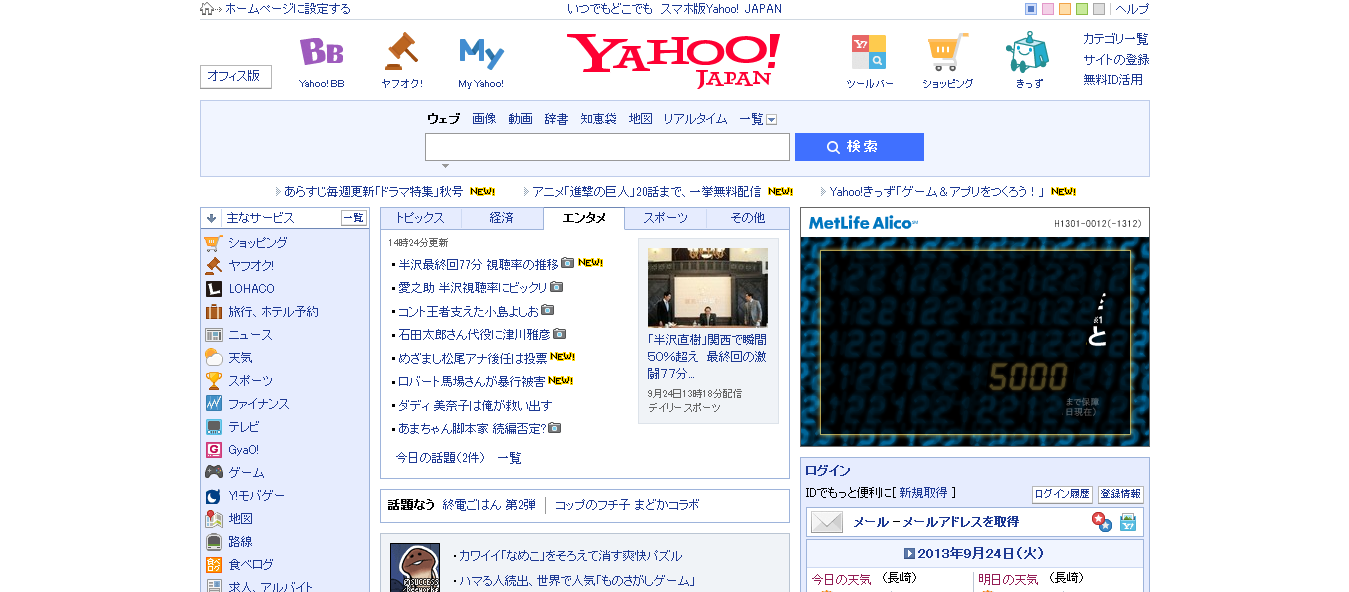Select the blue theme color swatch
Screen dimensions: 1349x592
[x=1031, y=9]
